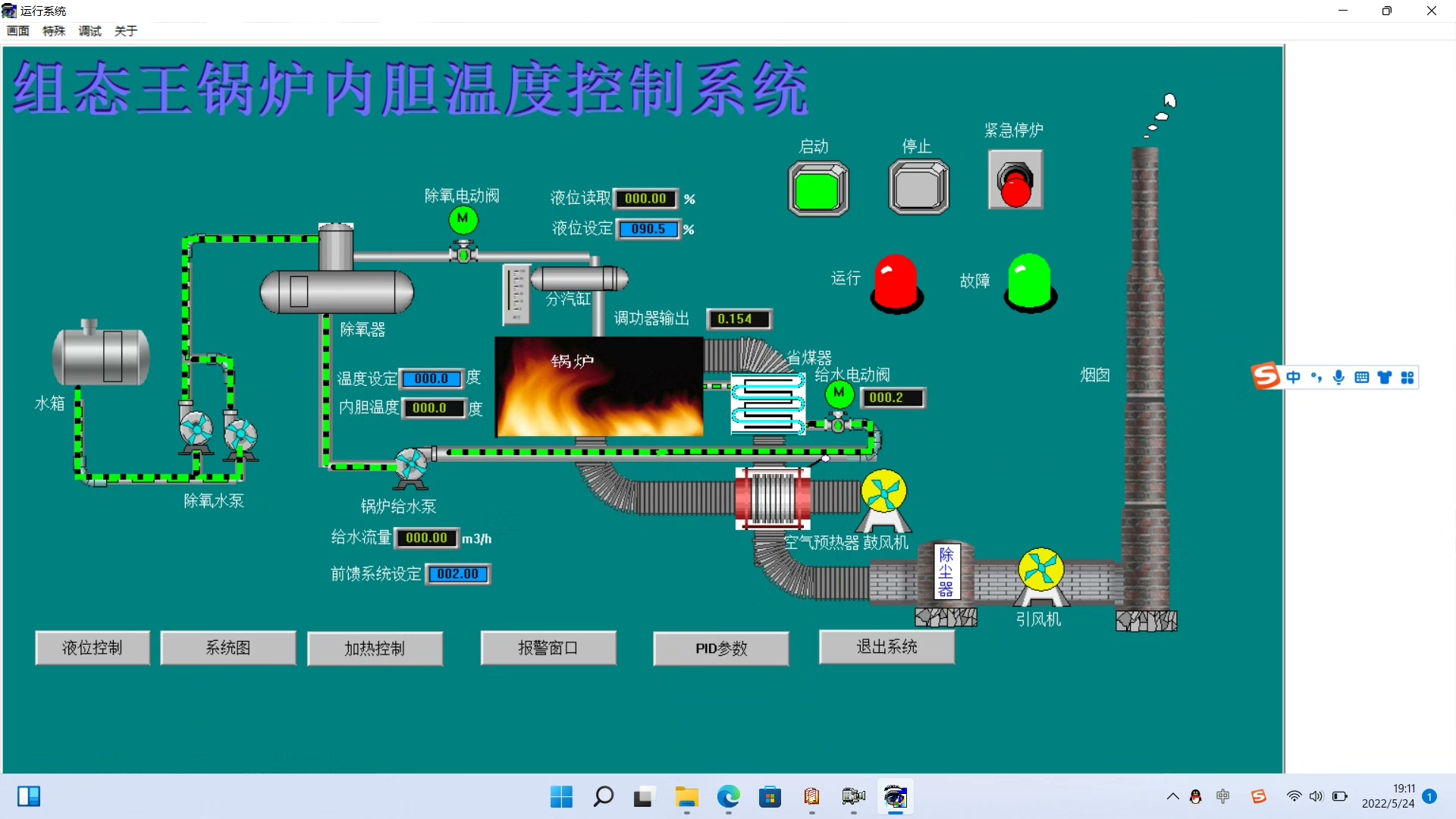1456x819 pixels.
Task: Expand hidden icons in the system tray
Action: (x=1172, y=797)
